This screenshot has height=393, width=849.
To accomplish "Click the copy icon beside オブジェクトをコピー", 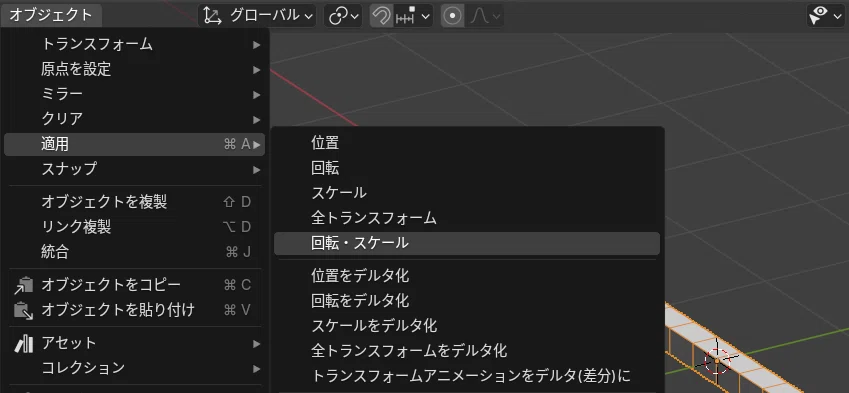I will coord(23,285).
